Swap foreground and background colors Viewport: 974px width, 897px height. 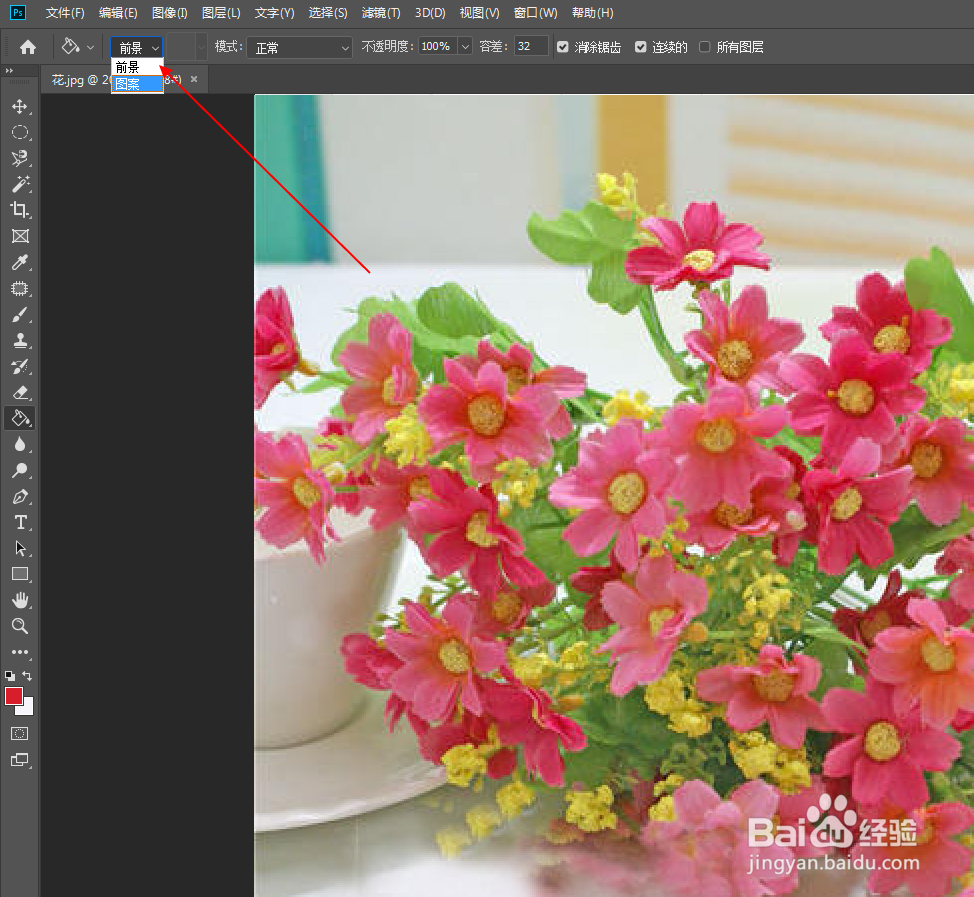27,675
